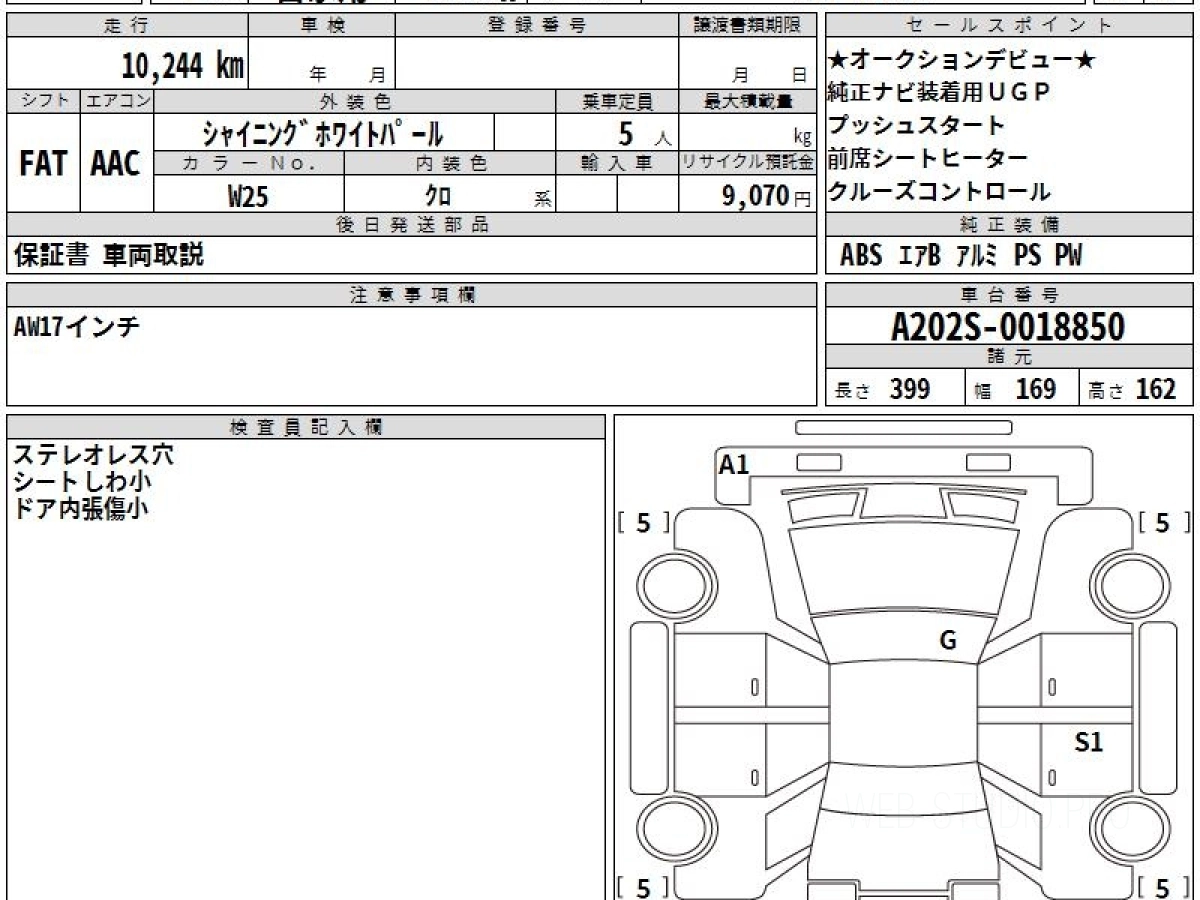Click the クルーズコントロール sales point
This screenshot has width=1200, height=900.
tap(939, 192)
